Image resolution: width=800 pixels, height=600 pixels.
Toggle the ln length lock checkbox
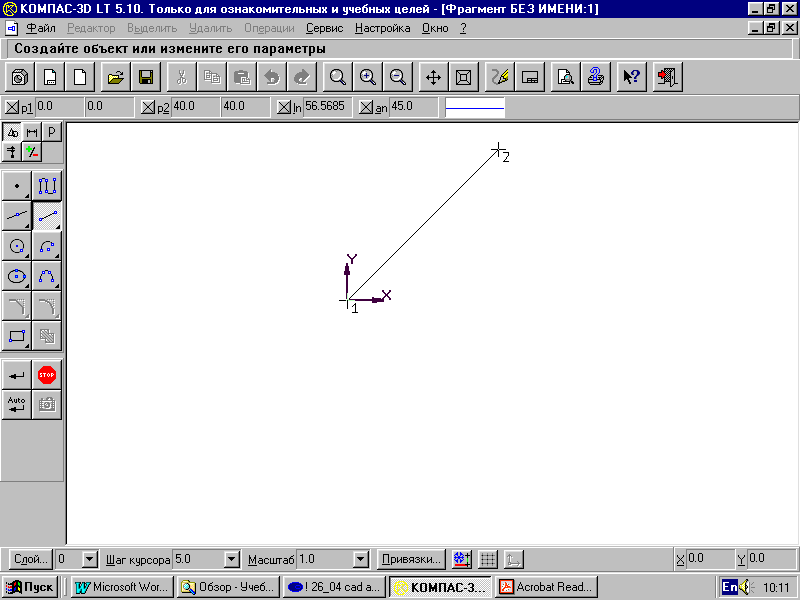pyautogui.click(x=284, y=107)
